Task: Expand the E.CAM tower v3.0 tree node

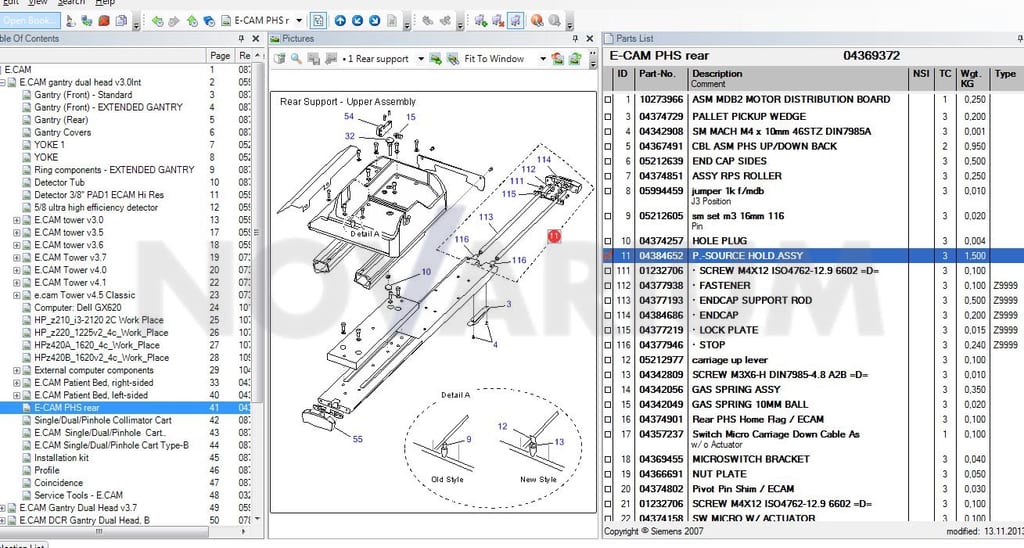Action: (16, 220)
